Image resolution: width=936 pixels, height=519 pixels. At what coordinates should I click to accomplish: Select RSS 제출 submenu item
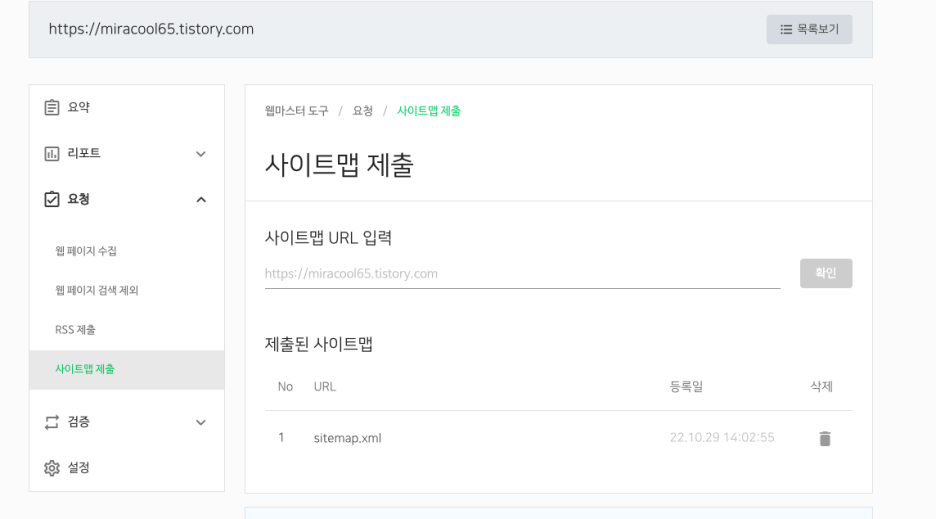coord(127,330)
